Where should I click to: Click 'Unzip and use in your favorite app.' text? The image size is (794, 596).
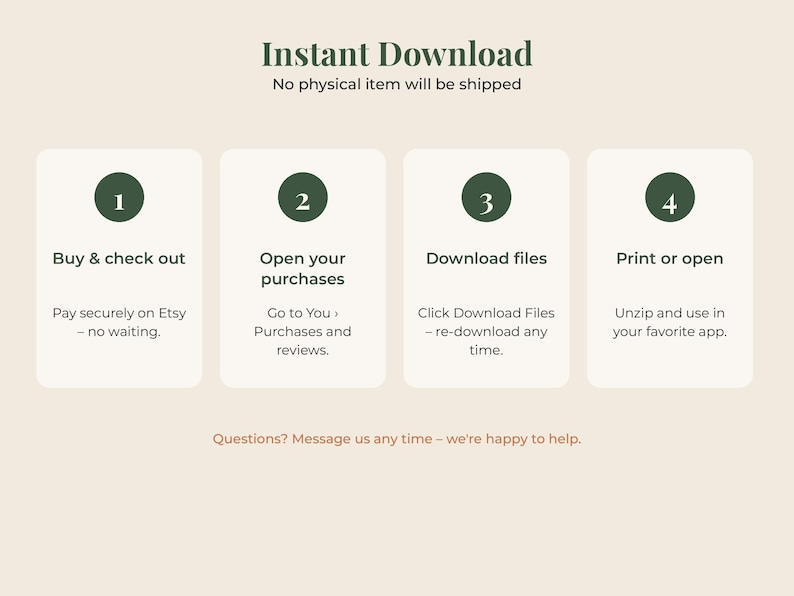tap(670, 322)
